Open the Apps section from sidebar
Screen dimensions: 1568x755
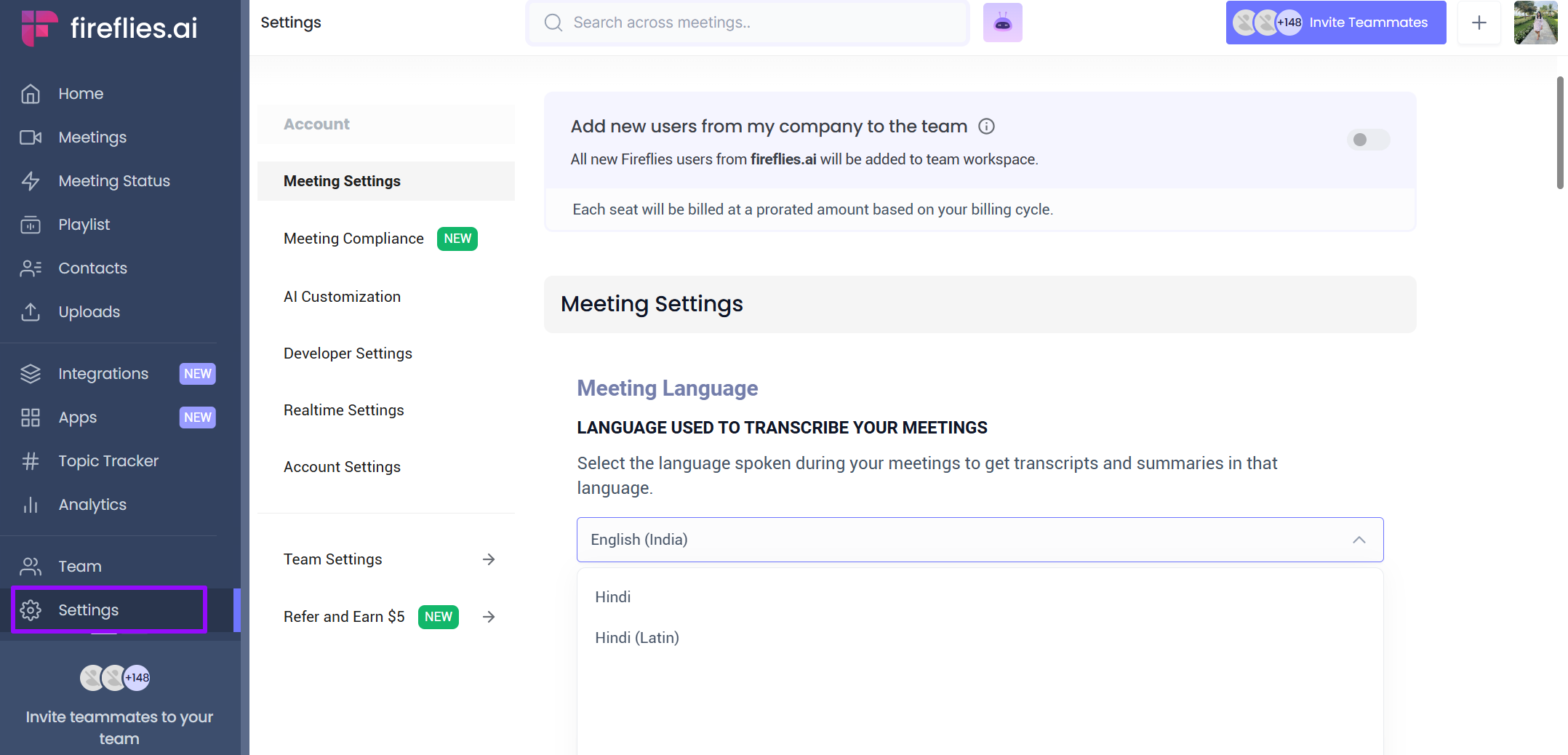click(x=77, y=417)
